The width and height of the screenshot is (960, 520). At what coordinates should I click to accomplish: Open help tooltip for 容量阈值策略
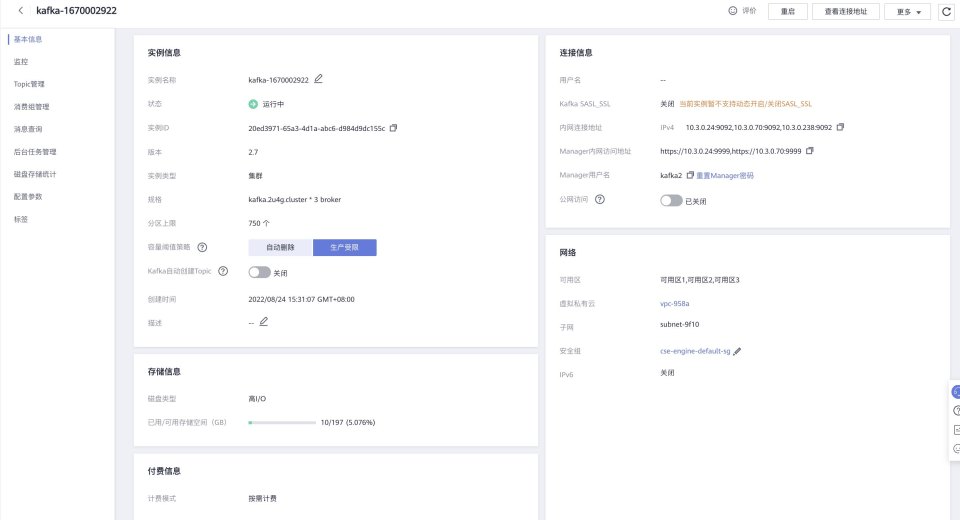point(202,247)
